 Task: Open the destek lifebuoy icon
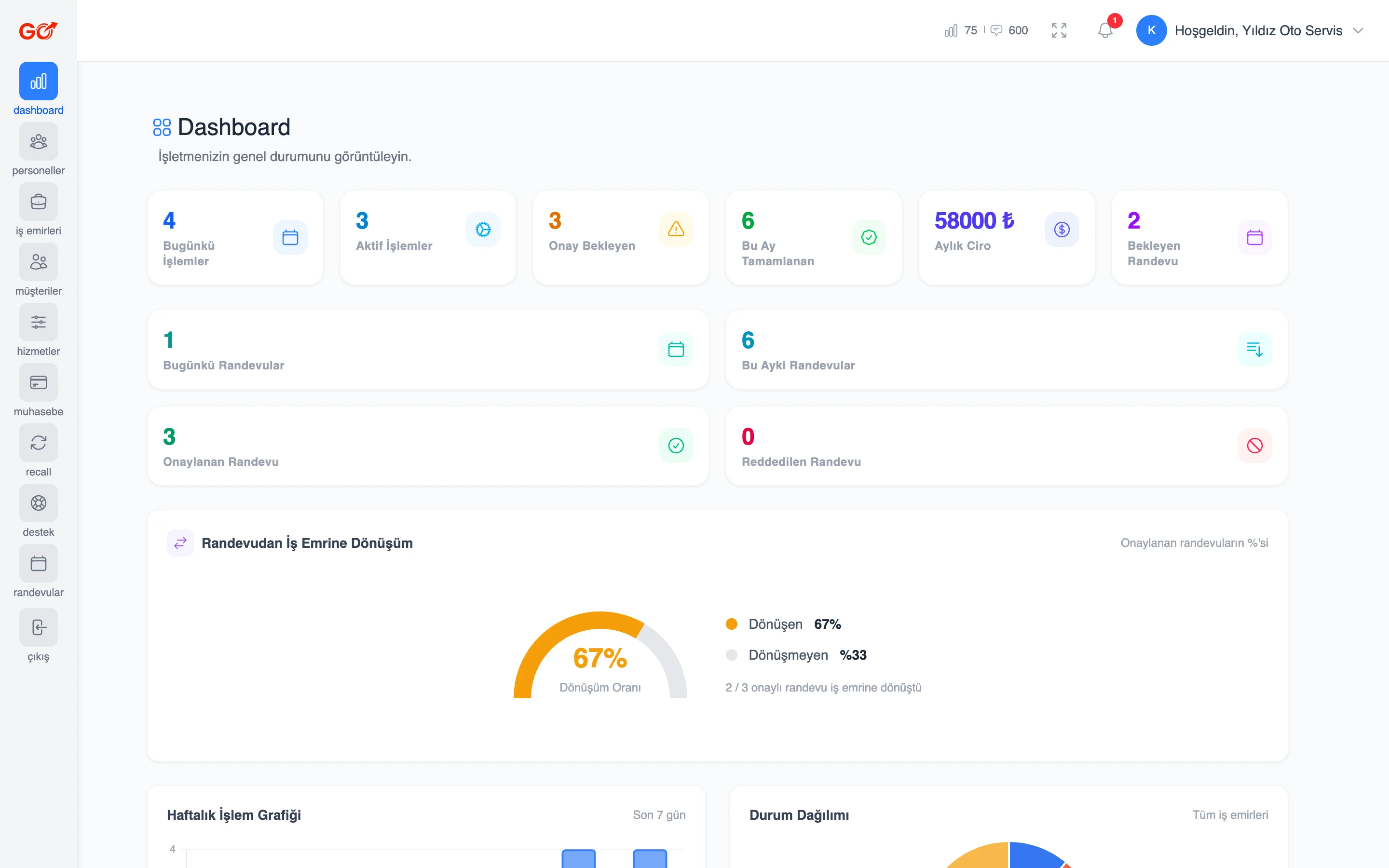pos(39,503)
